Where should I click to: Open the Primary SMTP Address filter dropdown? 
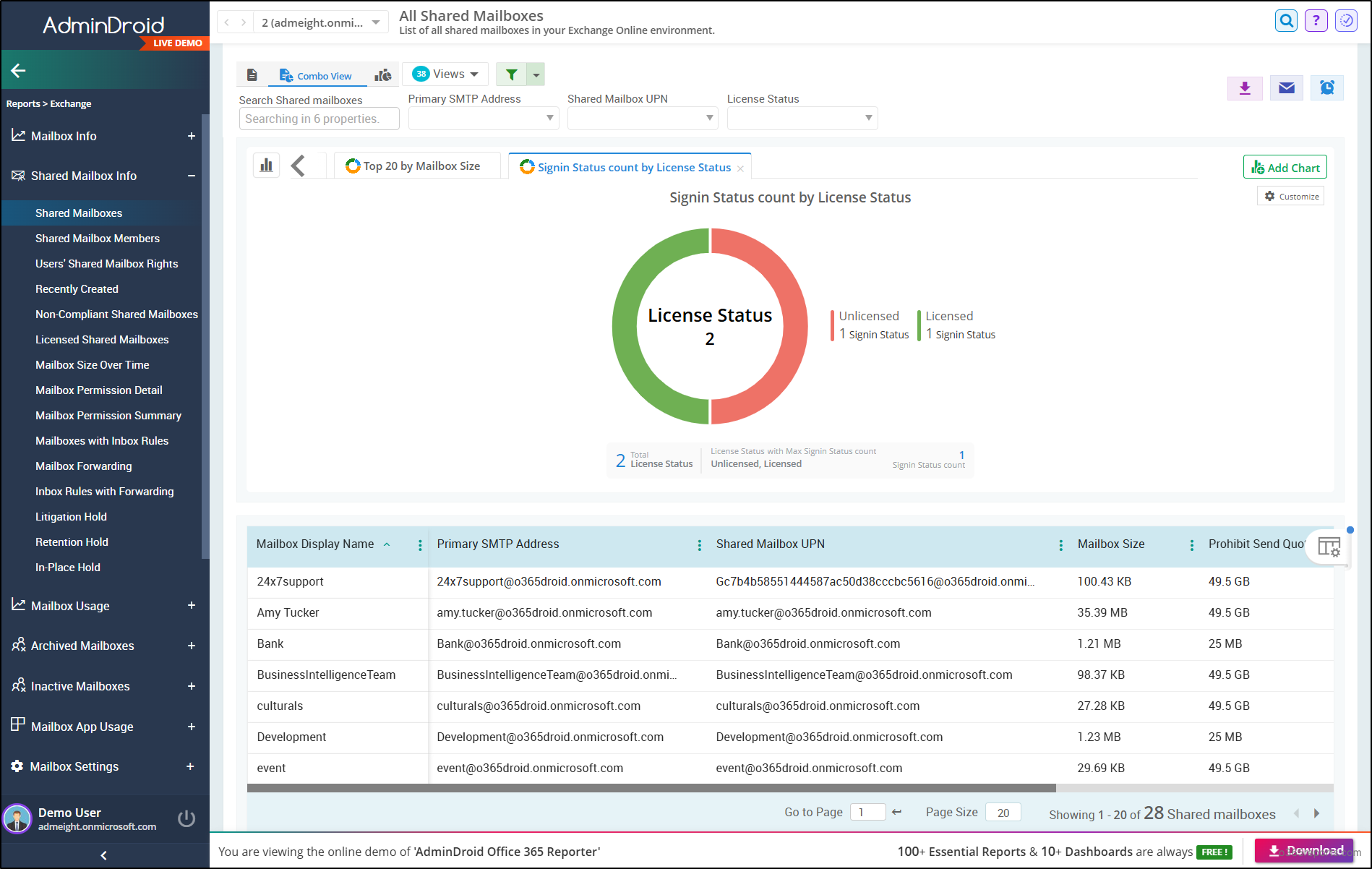point(484,118)
